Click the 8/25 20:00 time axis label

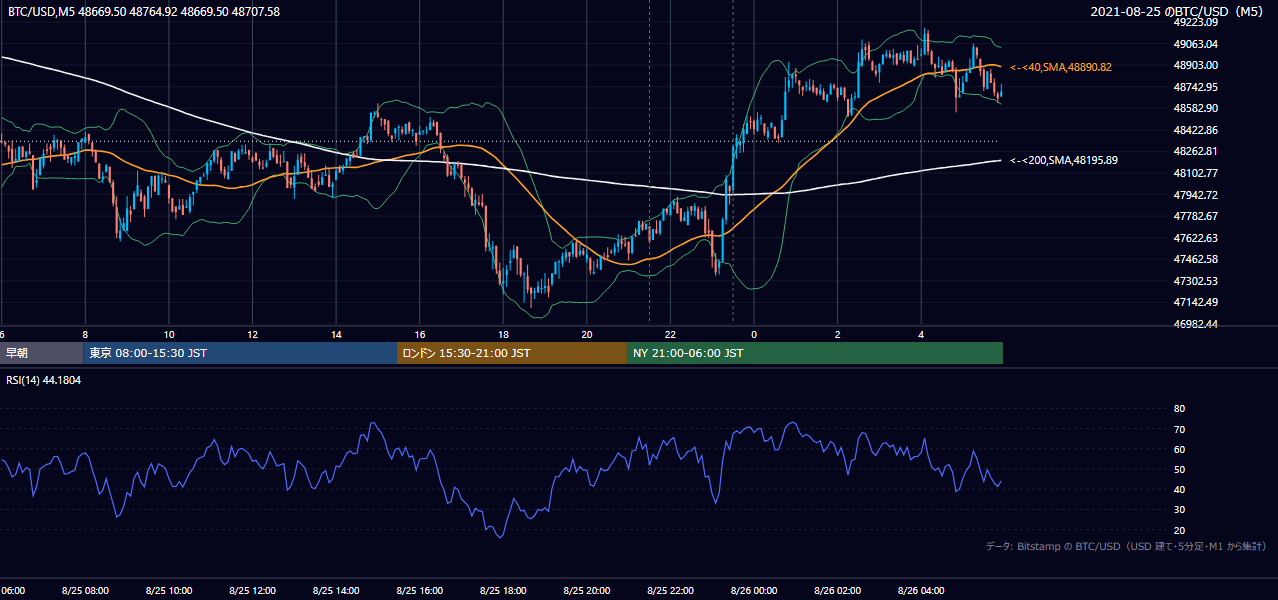coord(587,591)
